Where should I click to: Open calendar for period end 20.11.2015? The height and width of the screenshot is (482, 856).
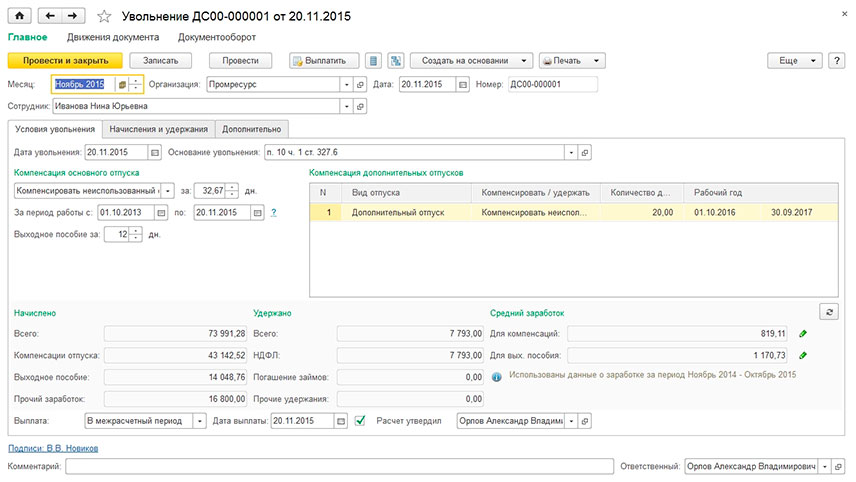click(258, 212)
